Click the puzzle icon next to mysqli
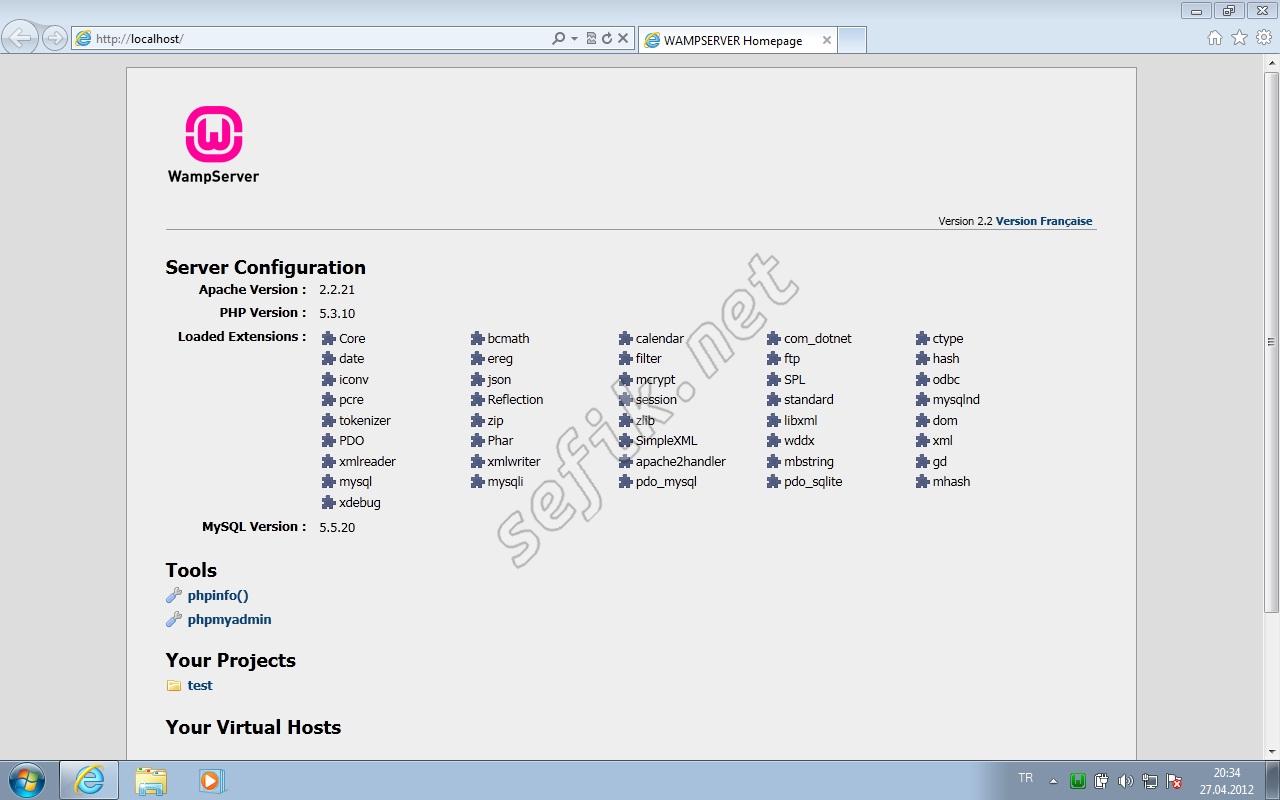 pos(478,481)
